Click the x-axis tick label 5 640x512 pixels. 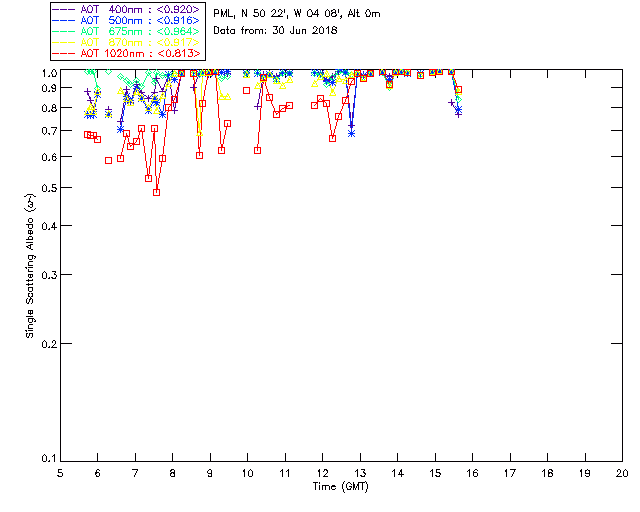point(60,472)
